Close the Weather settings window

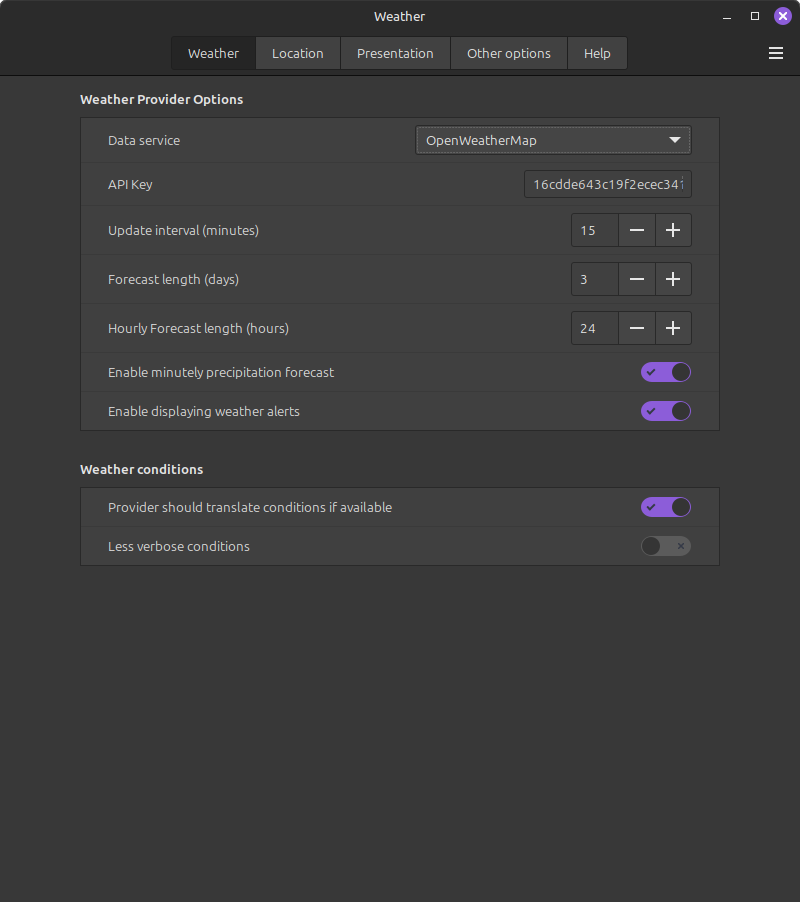[783, 16]
